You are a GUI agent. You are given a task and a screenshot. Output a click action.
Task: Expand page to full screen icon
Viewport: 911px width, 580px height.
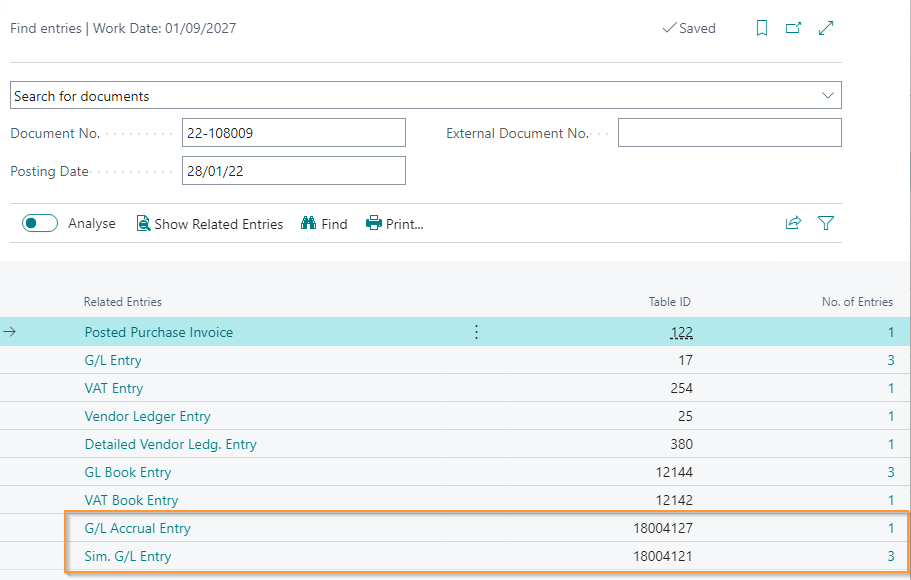pyautogui.click(x=826, y=28)
